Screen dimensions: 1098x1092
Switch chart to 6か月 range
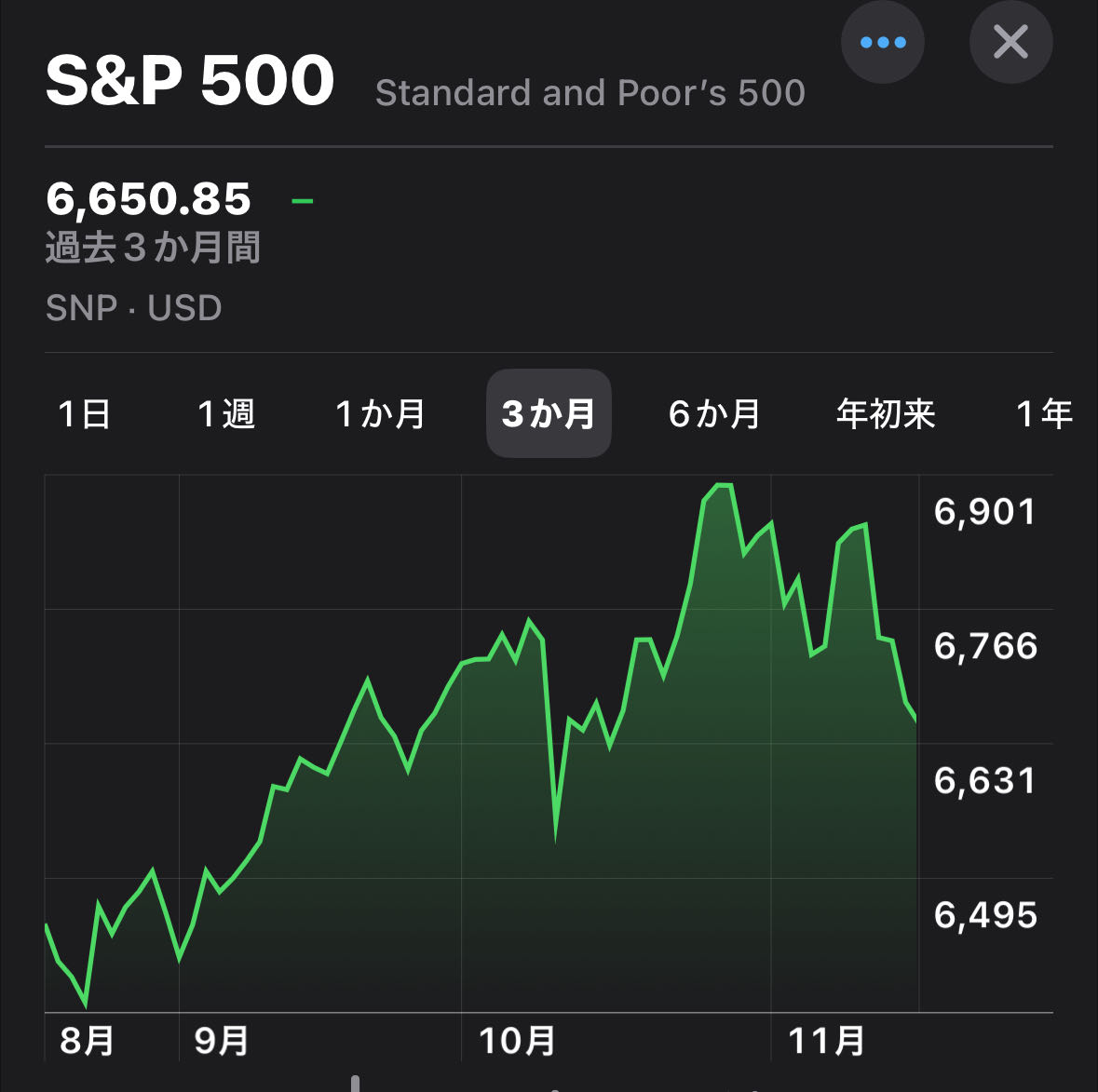(714, 413)
